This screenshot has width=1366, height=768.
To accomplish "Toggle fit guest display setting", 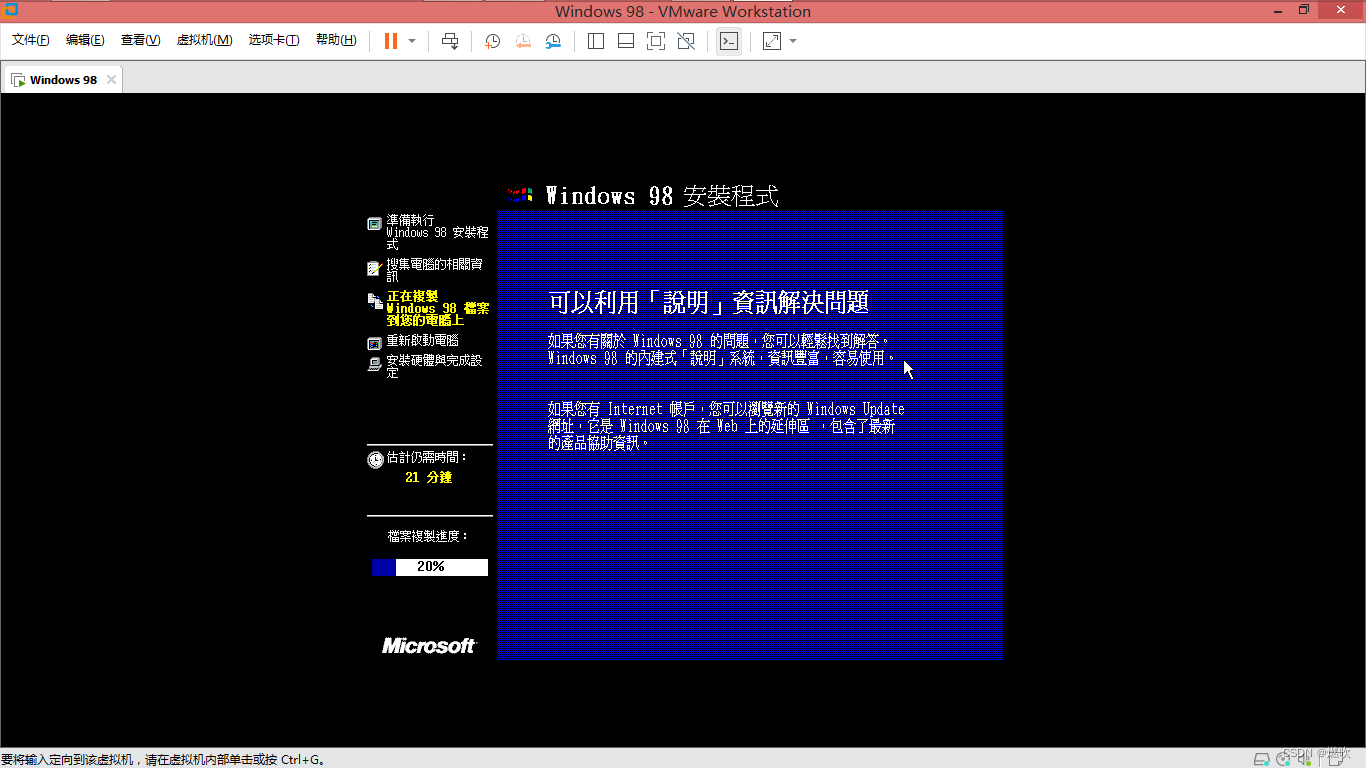I will [x=770, y=41].
